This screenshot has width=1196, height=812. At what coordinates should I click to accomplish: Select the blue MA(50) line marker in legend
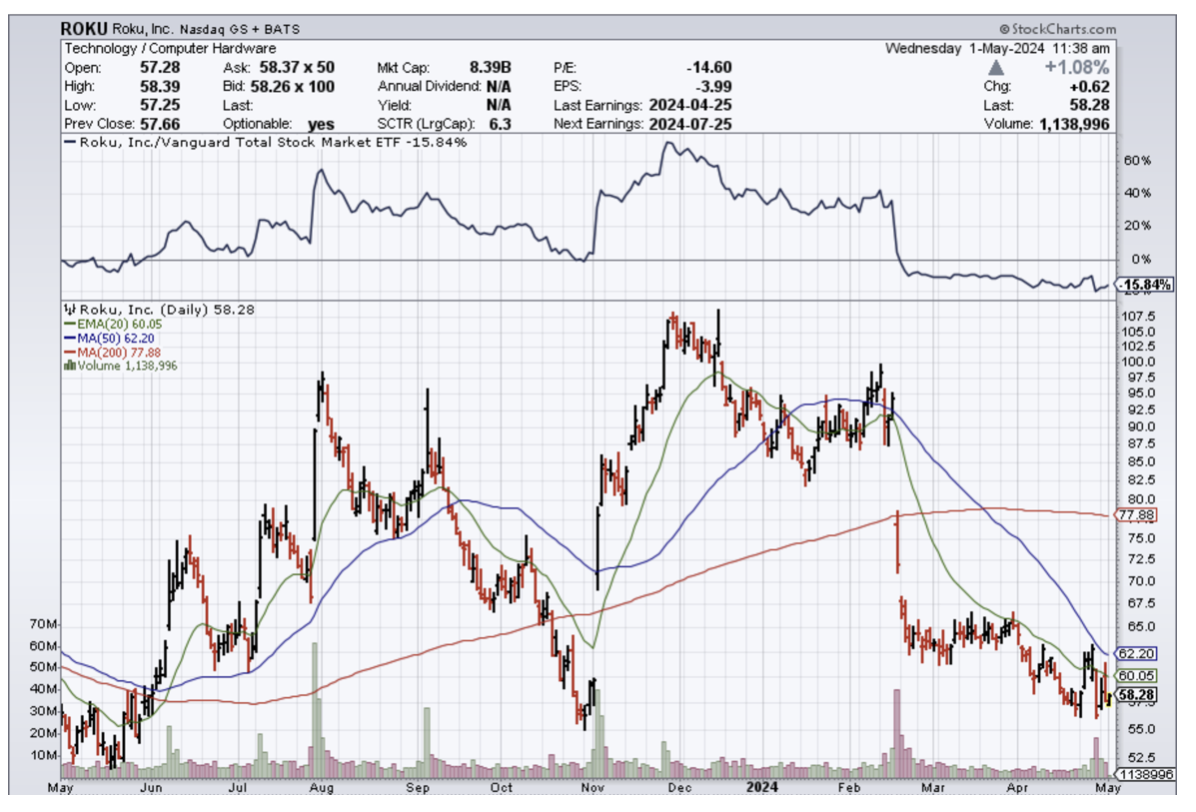[x=69, y=339]
